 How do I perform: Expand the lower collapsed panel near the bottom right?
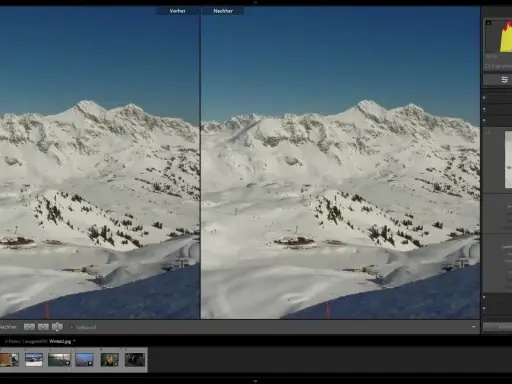(x=484, y=309)
